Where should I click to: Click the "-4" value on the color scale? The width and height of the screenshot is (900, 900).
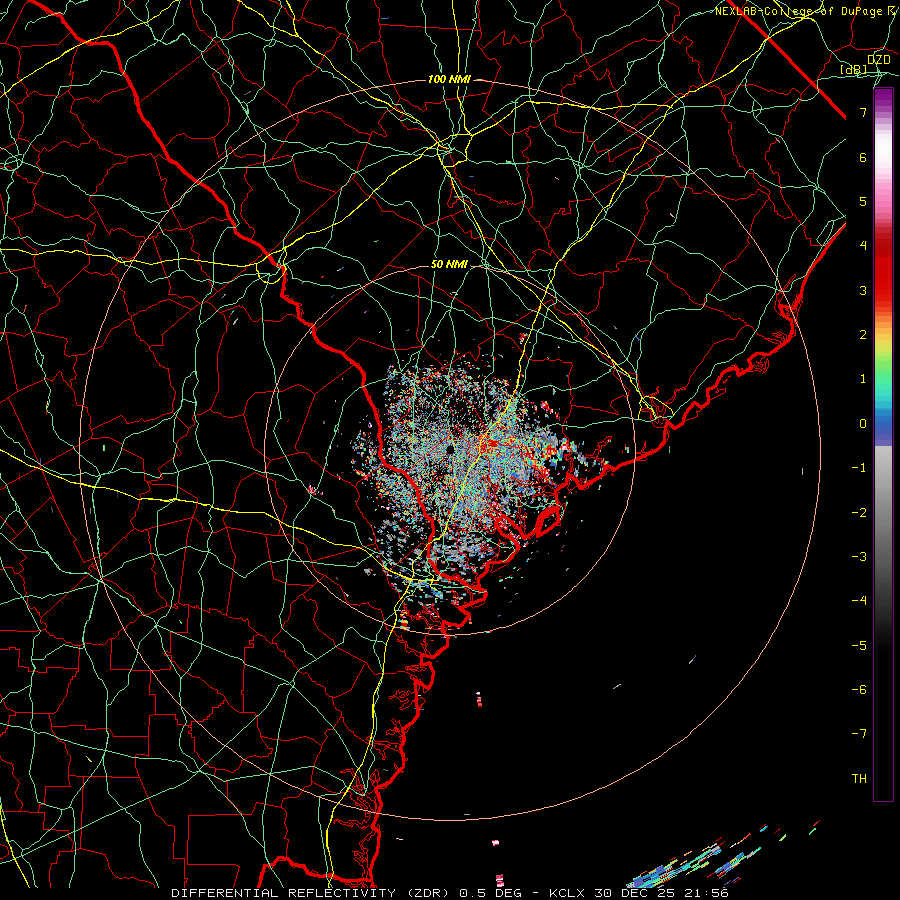tap(859, 601)
